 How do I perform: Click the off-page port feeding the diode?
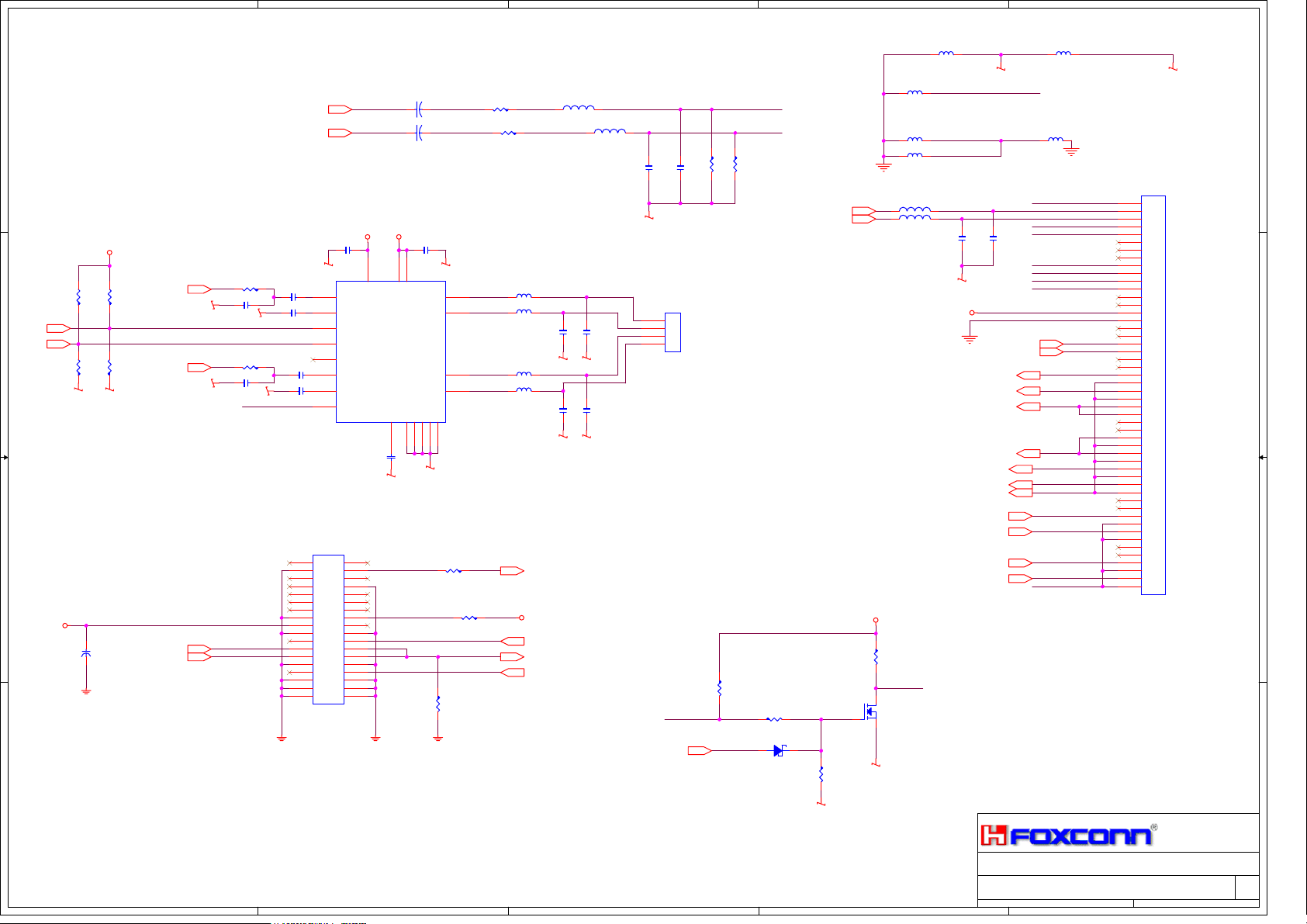click(x=699, y=750)
